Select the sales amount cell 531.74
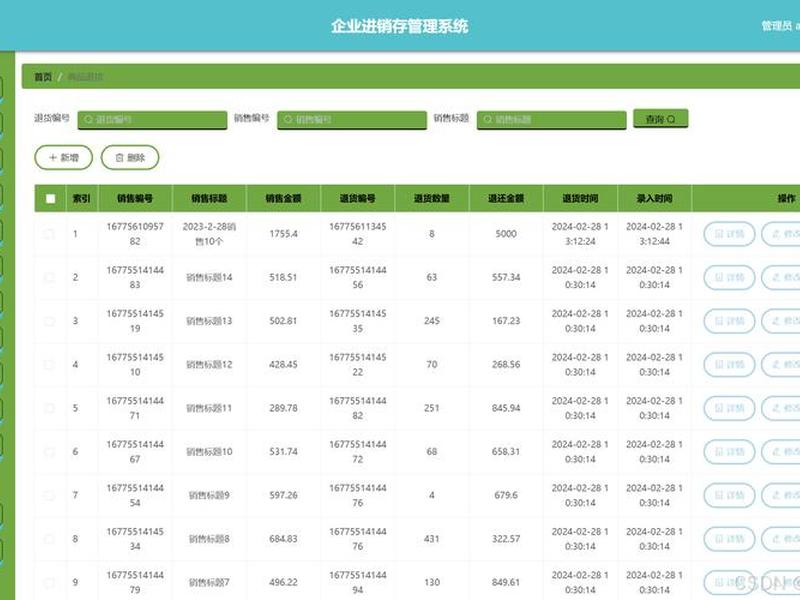 point(283,452)
